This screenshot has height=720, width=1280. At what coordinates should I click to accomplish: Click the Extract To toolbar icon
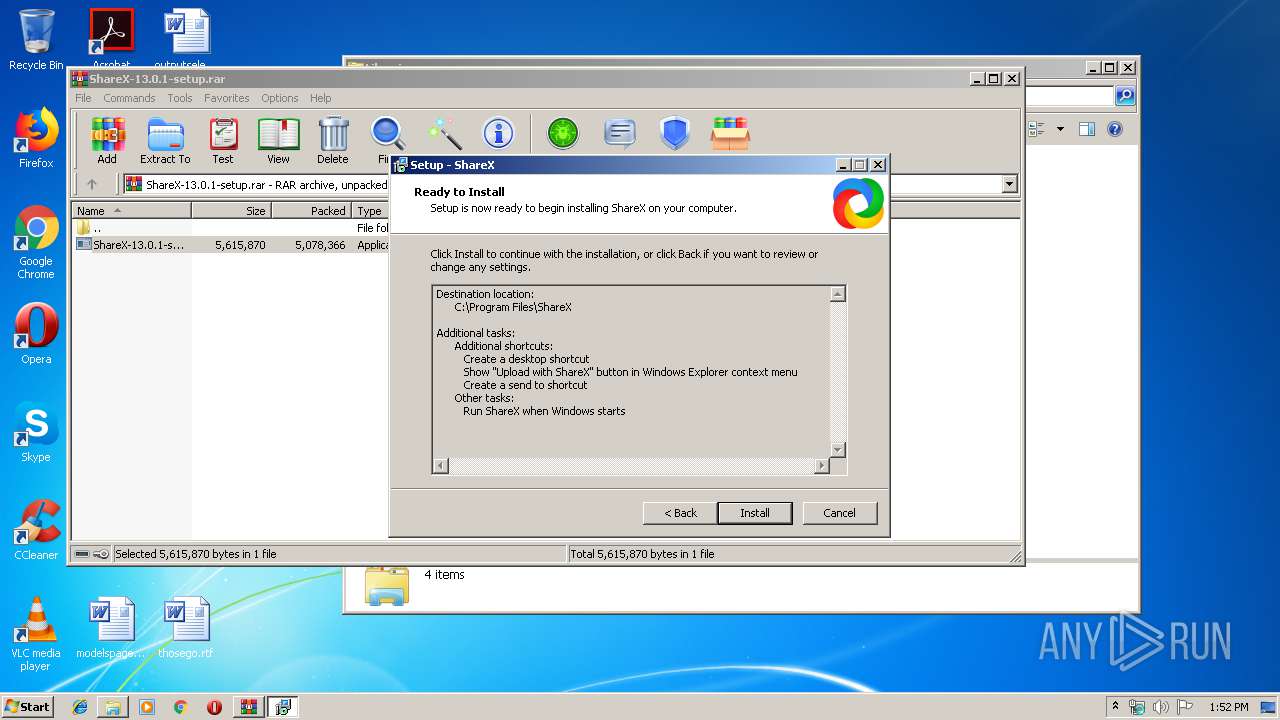165,140
